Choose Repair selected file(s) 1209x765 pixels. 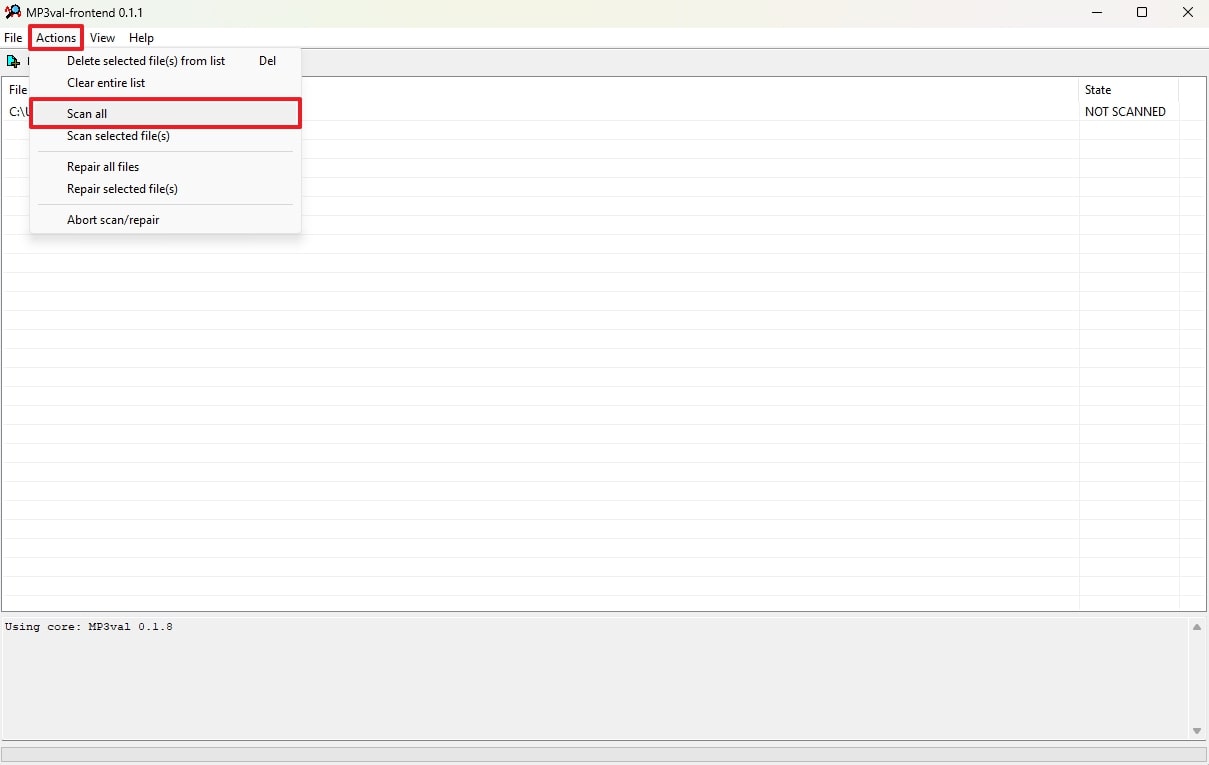click(x=122, y=189)
